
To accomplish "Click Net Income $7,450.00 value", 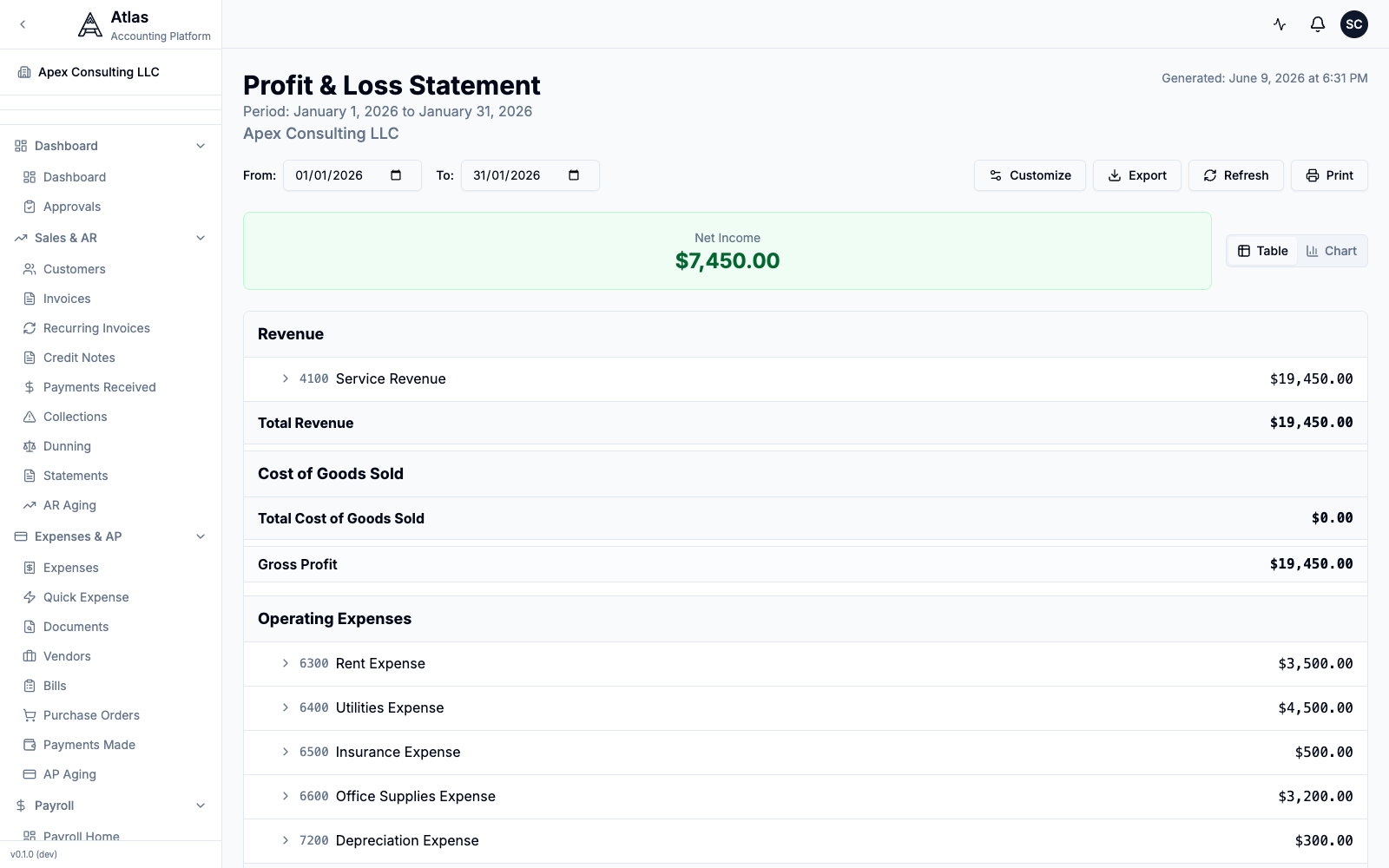I will 727,260.
